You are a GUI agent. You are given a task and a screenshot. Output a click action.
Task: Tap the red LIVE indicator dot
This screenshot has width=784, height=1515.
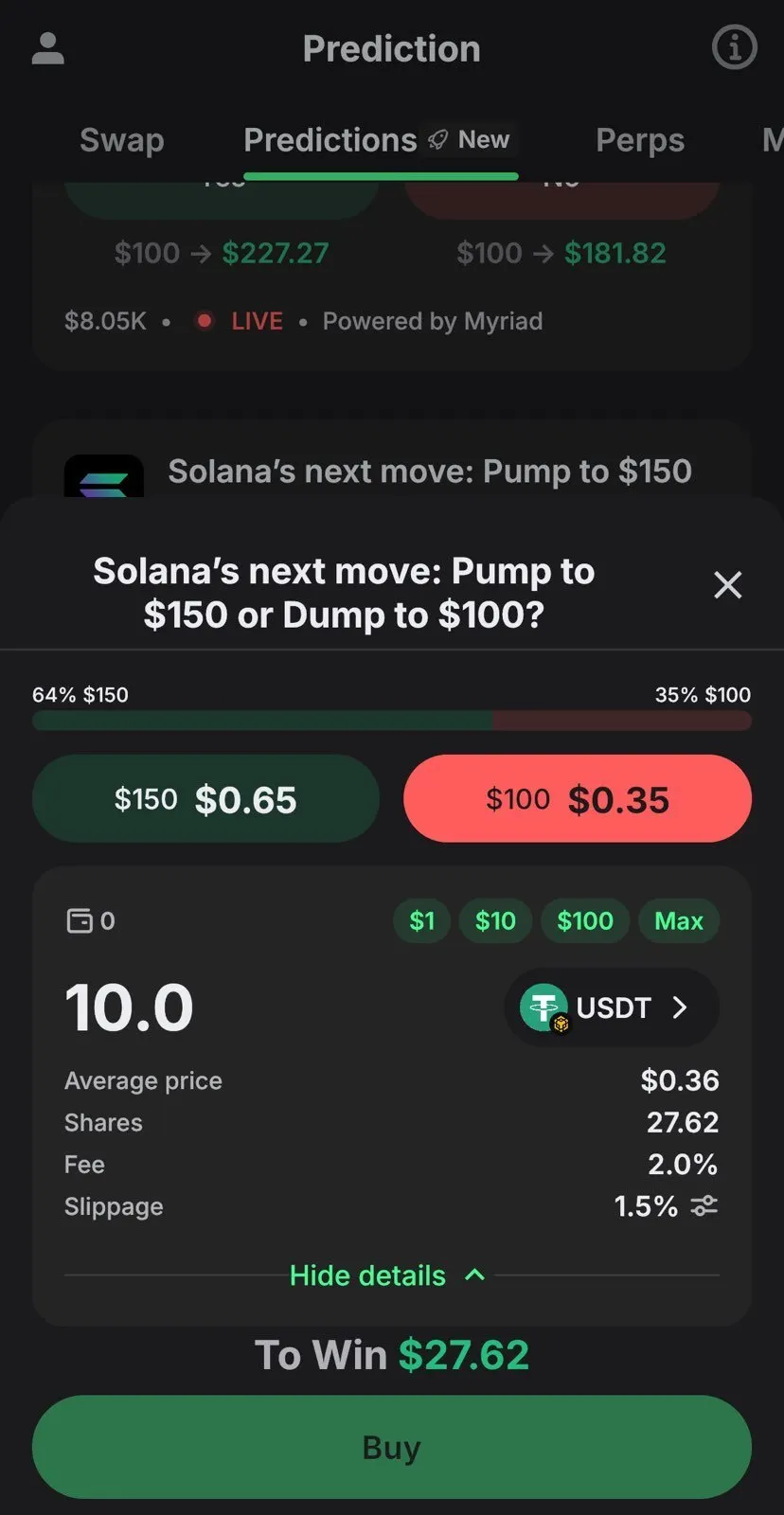pyautogui.click(x=204, y=321)
